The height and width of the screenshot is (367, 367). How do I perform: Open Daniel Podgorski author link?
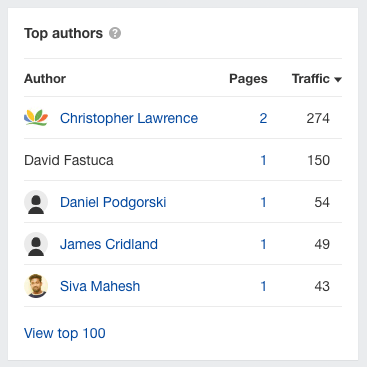(x=113, y=202)
